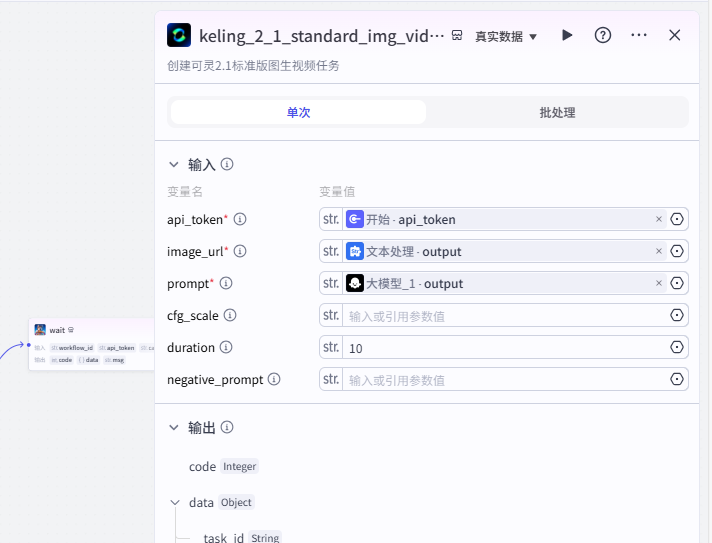Collapse the 输出 section

pos(173,427)
